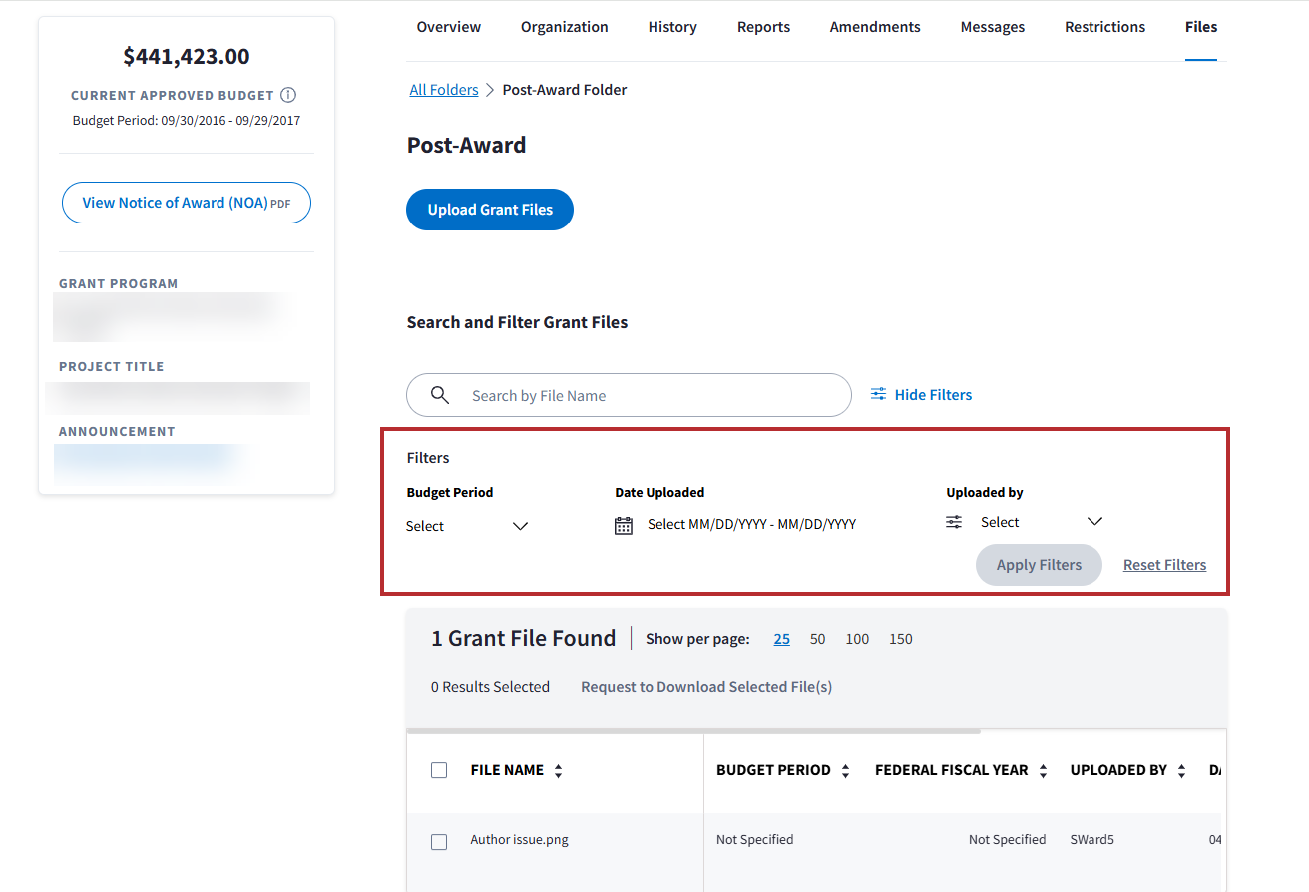1309x892 pixels.
Task: Click the Reset Filters link
Action: (1164, 565)
